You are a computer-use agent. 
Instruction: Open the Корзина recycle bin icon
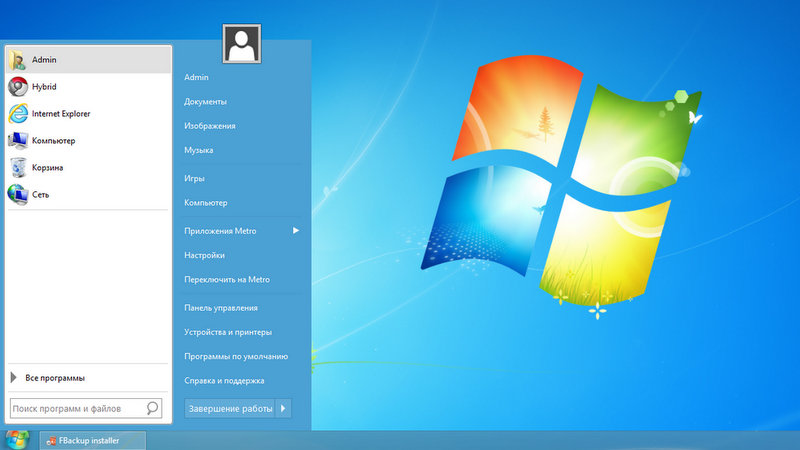pos(18,167)
